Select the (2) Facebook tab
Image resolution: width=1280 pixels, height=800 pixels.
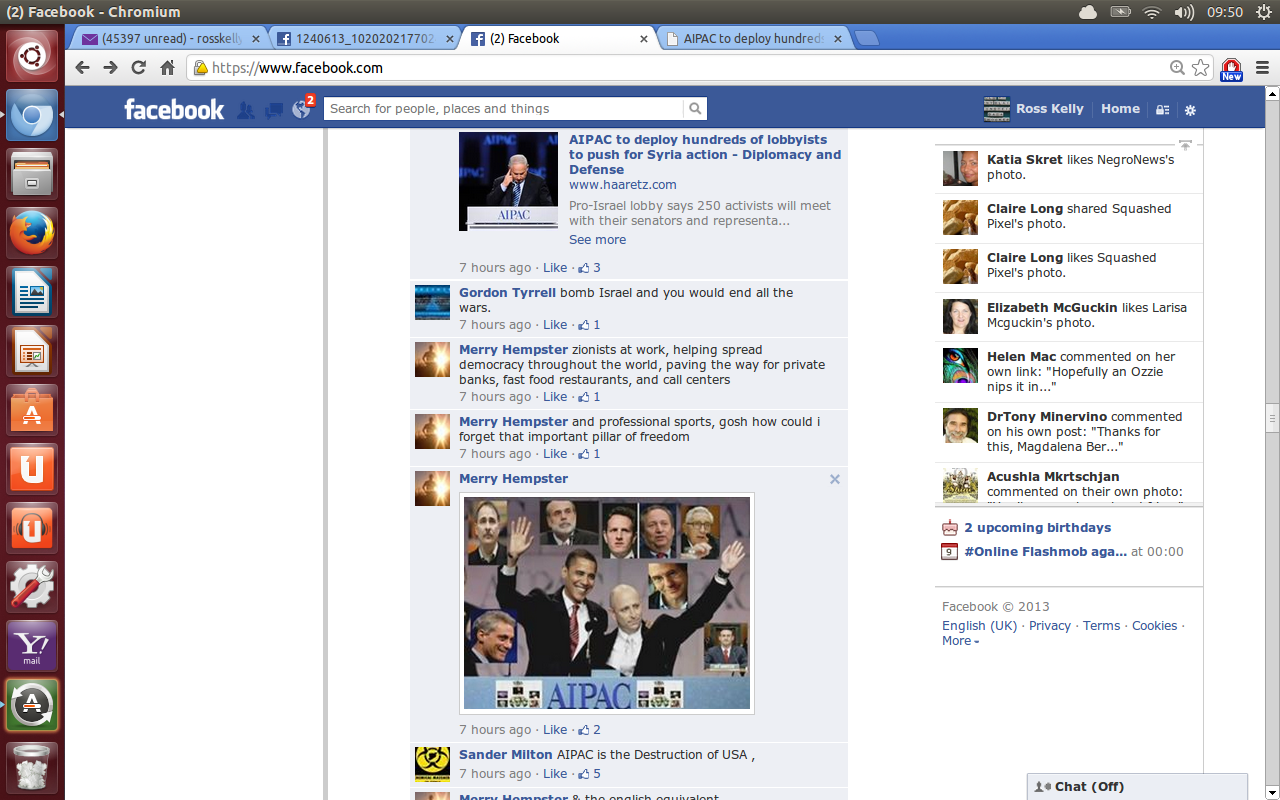pos(560,39)
